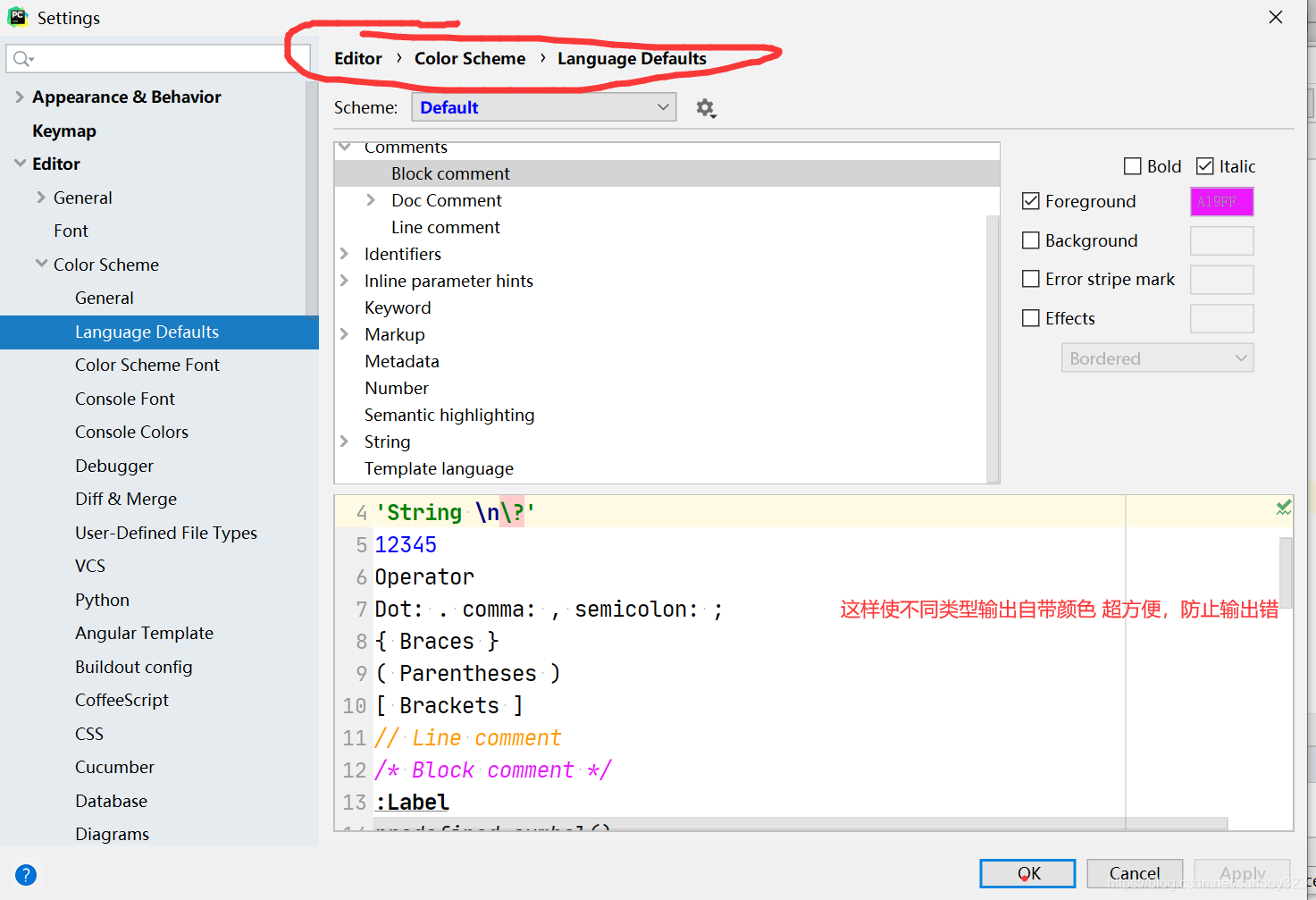1316x900 pixels.
Task: Select Cucumber color scheme entry
Action: pos(114,767)
